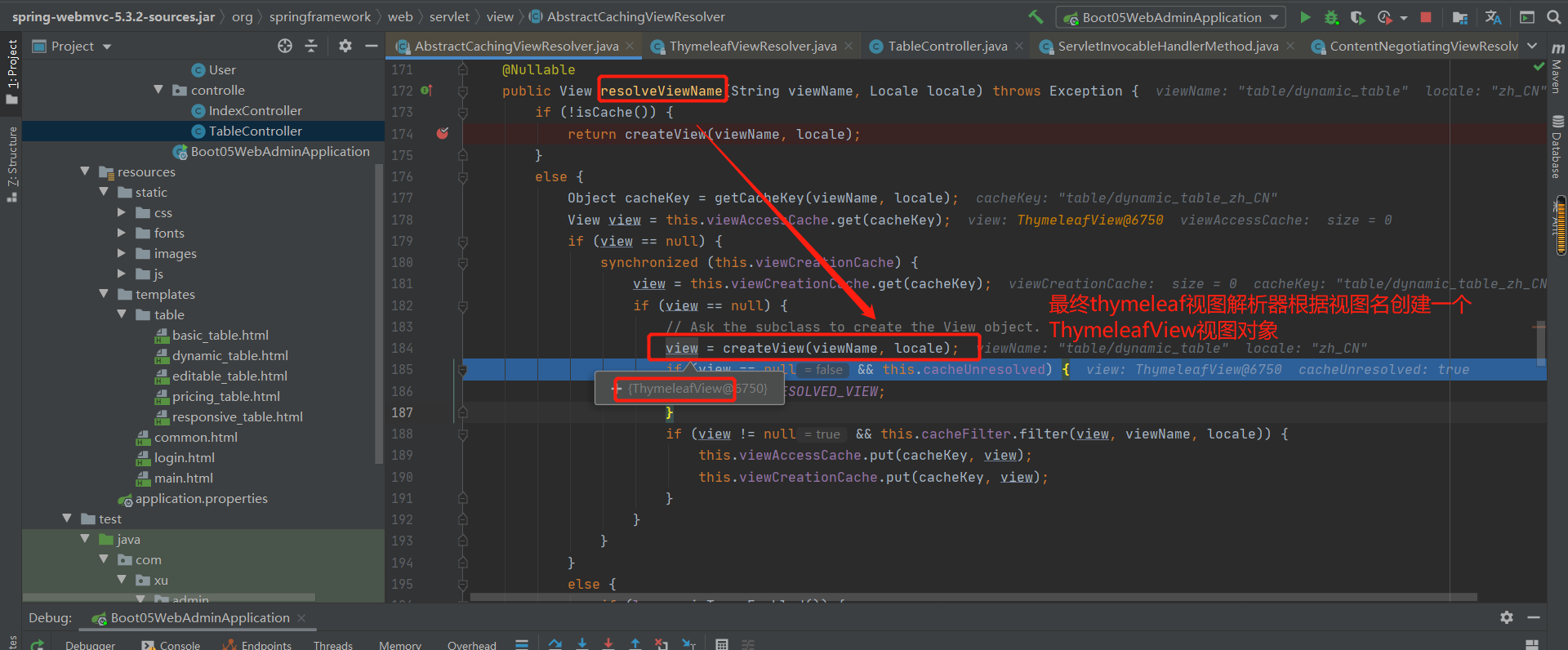Run Boot05WebAdminApplication with the green play icon
The height and width of the screenshot is (650, 1568).
[1305, 16]
